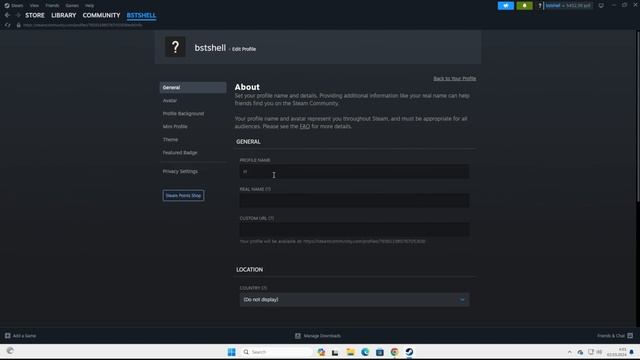The height and width of the screenshot is (360, 640).
Task: Click the bstshell profile name heading
Action: (210, 48)
